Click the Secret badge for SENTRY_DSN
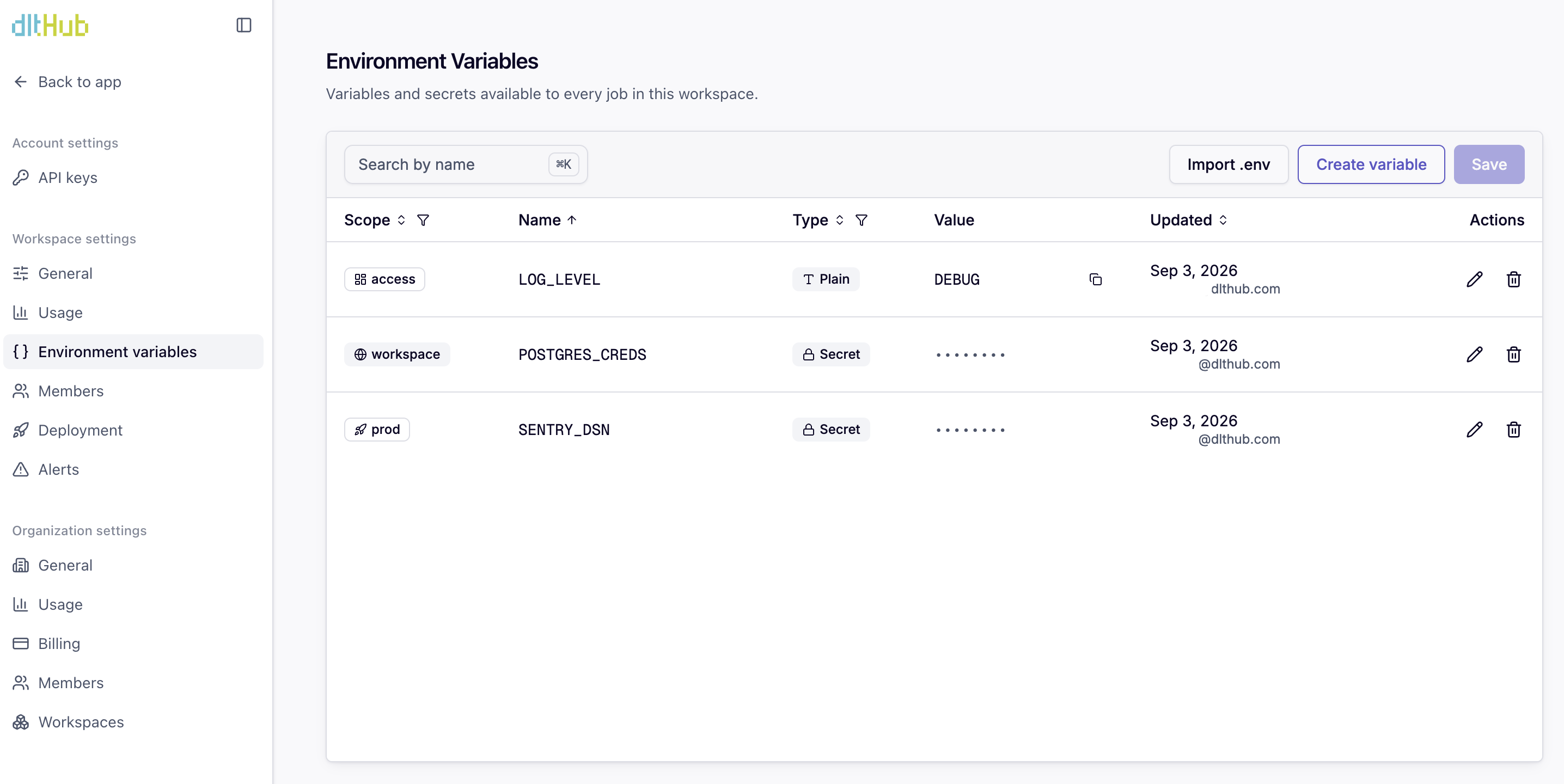1564x784 pixels. (x=831, y=430)
